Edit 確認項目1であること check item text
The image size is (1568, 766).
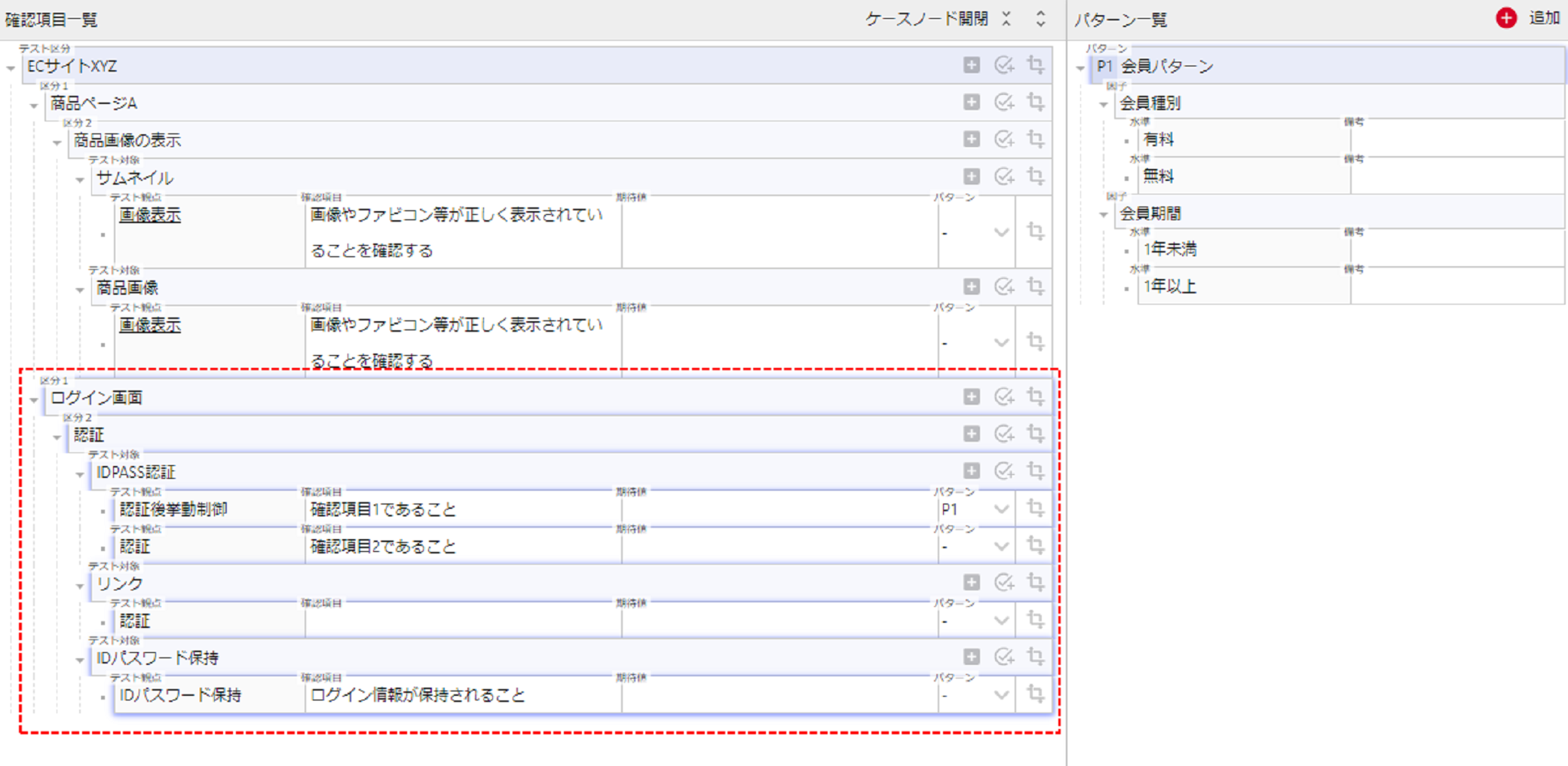coord(463,510)
